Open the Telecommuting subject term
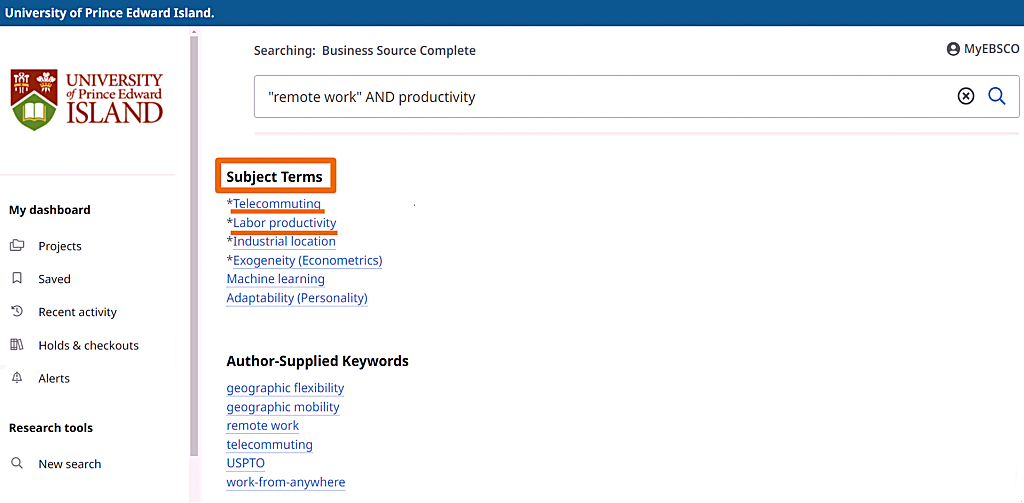This screenshot has height=503, width=1024. (277, 204)
